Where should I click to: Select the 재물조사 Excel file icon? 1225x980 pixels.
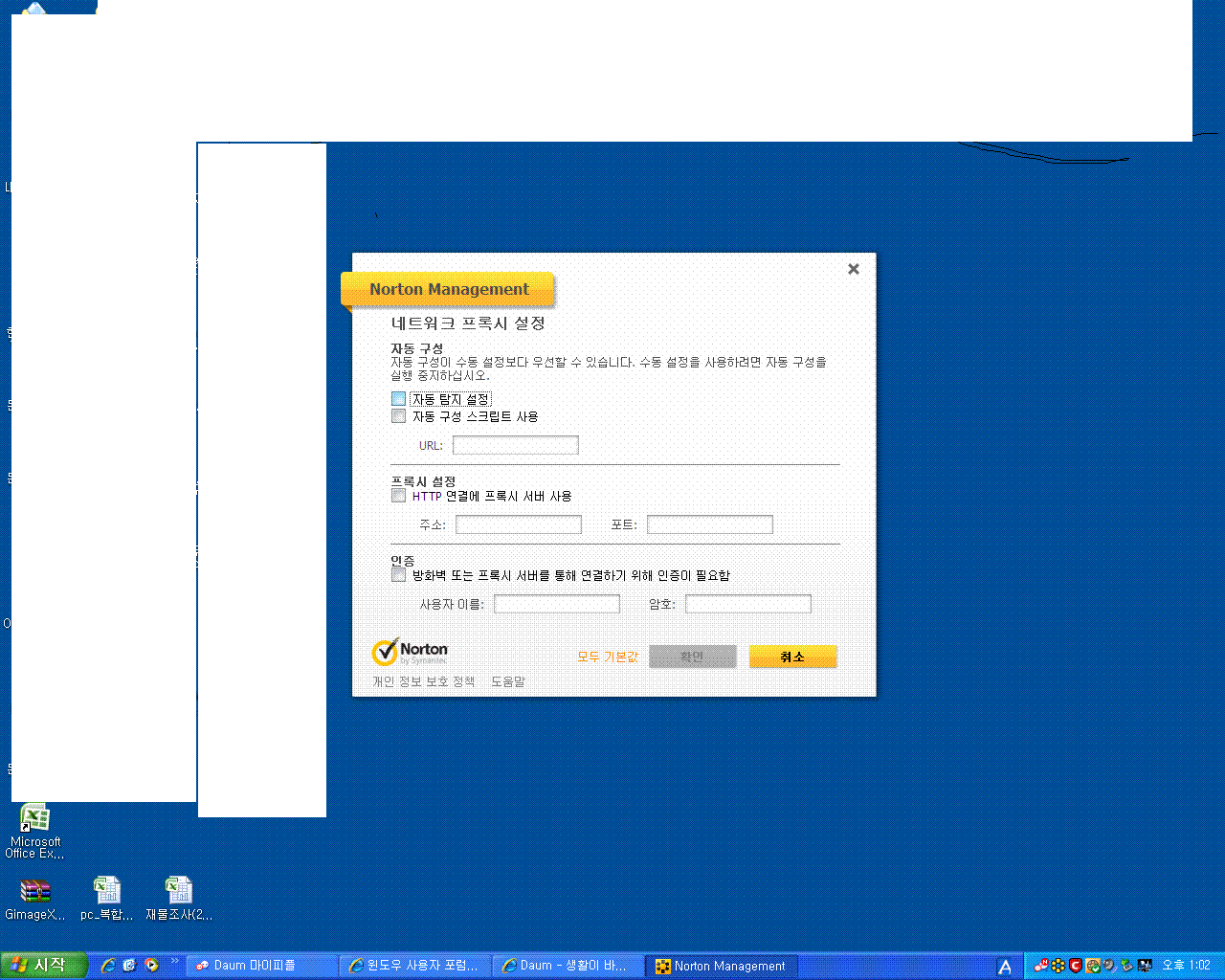179,900
